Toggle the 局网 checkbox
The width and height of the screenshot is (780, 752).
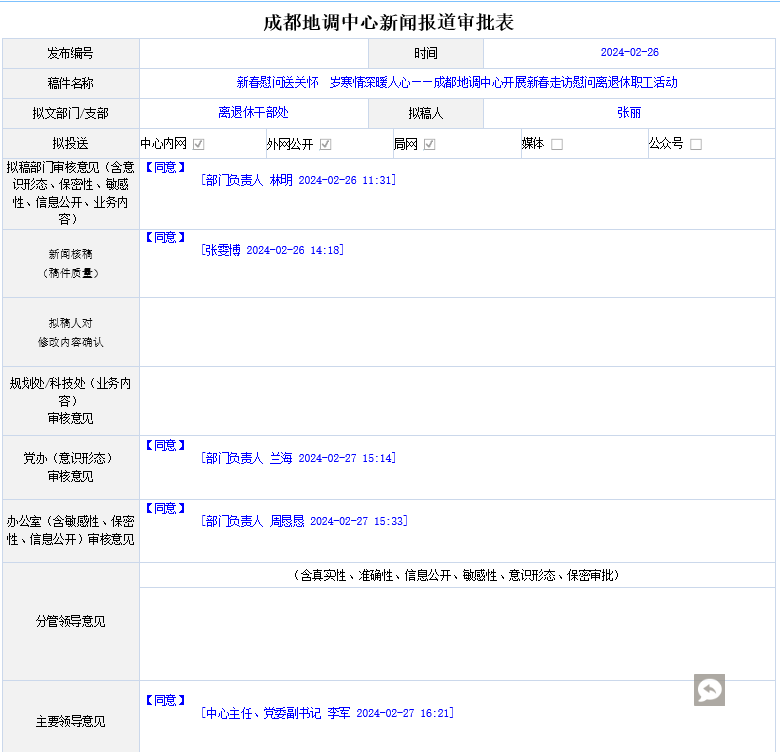(x=429, y=144)
